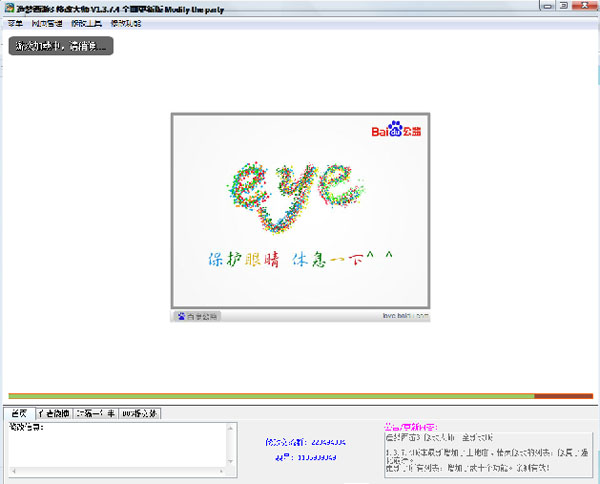
Task: Maximize the application window
Action: pos(563,6)
